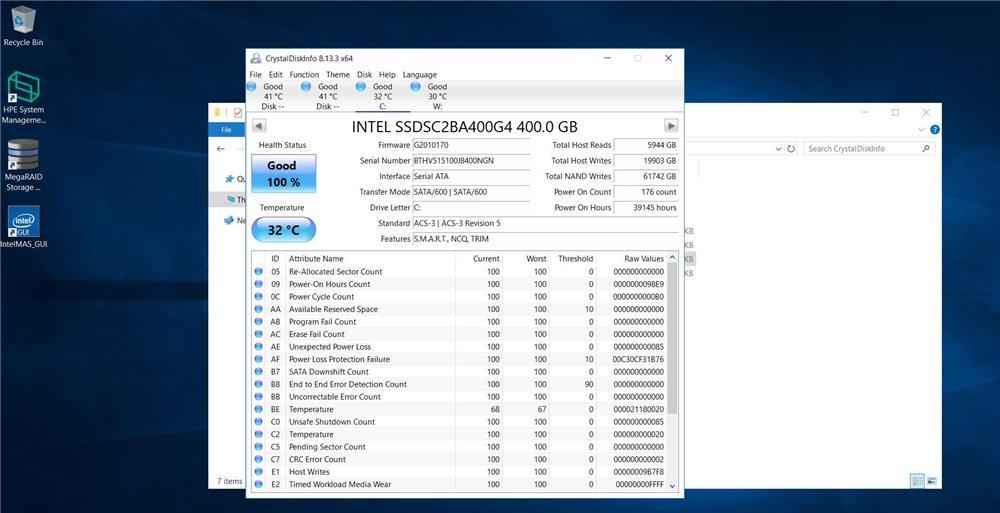1000x513 pixels.
Task: Launch the IntelMAS_GUI desktop shortcut
Action: [24, 227]
